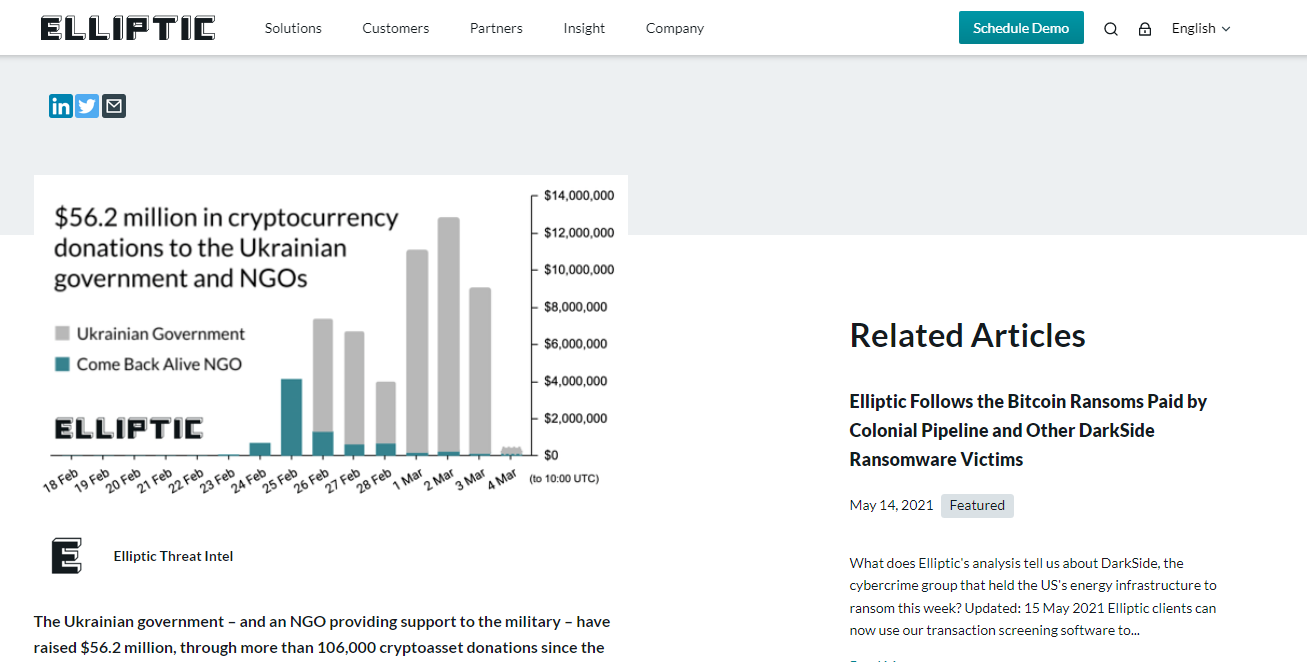Click the Ukrainian government article paragraph

point(322,634)
